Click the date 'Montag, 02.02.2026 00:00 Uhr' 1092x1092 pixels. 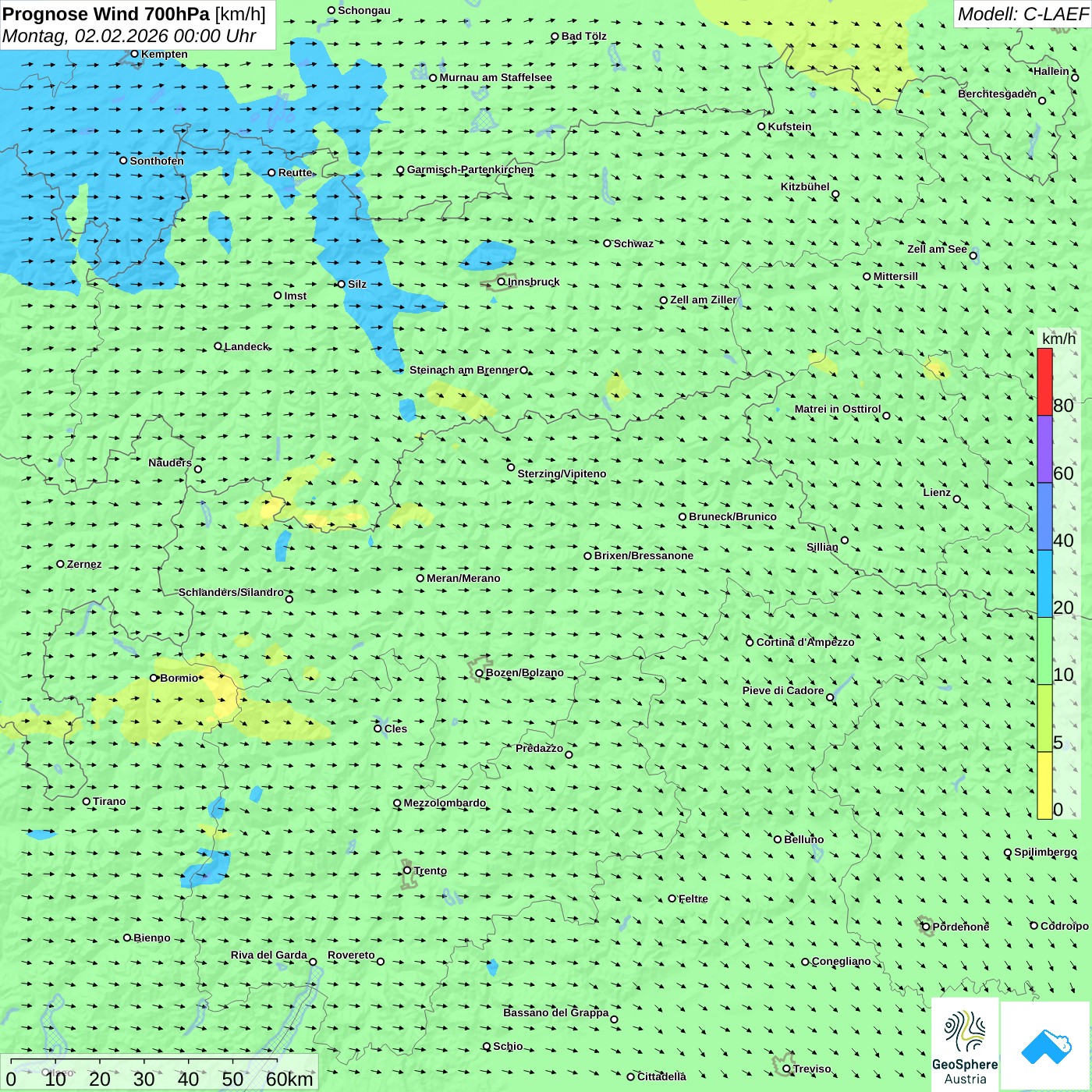129,36
